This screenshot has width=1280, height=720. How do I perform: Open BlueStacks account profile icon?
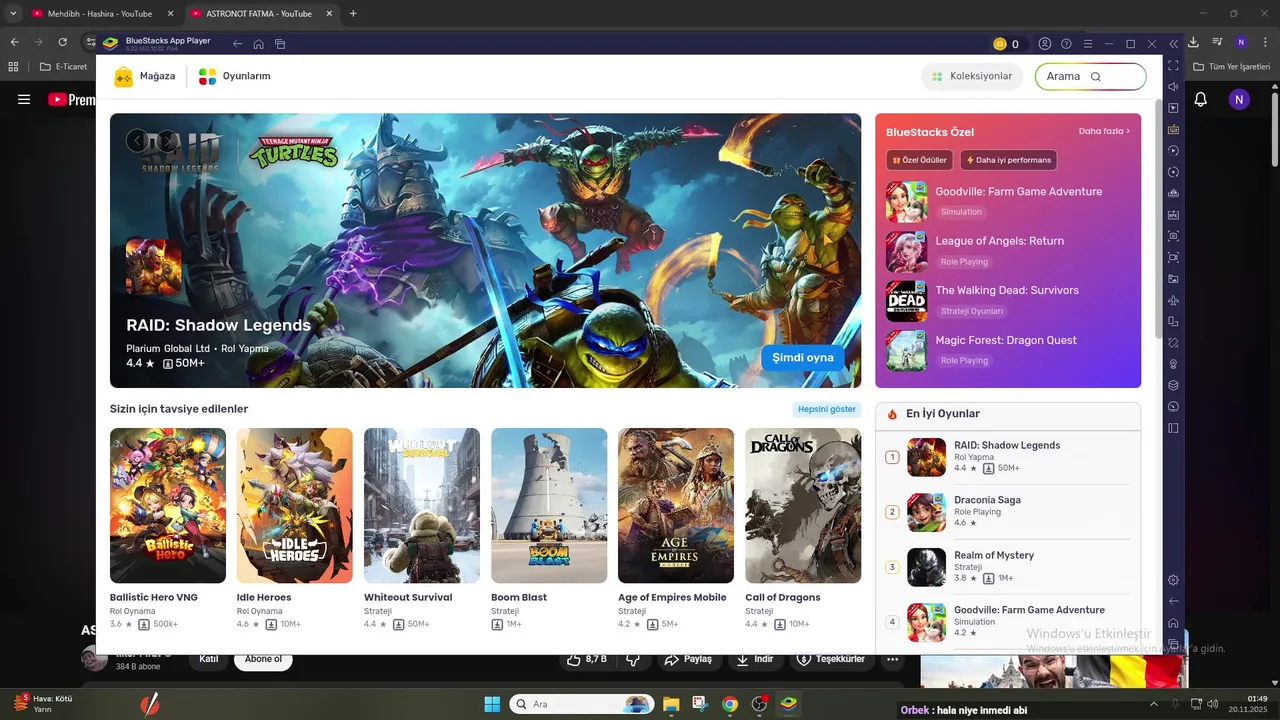point(1045,44)
